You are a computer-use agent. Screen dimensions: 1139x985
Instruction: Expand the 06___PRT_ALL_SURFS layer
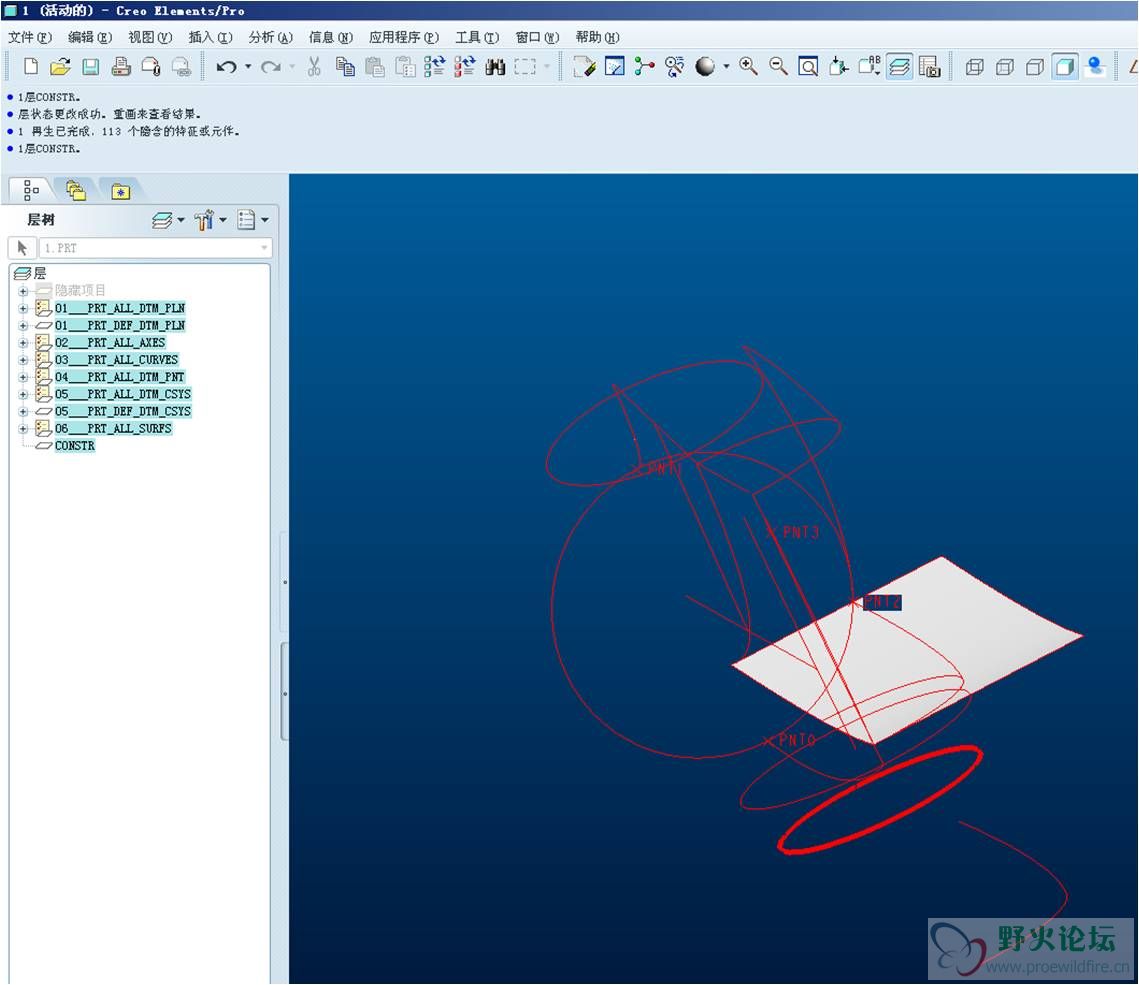click(23, 429)
